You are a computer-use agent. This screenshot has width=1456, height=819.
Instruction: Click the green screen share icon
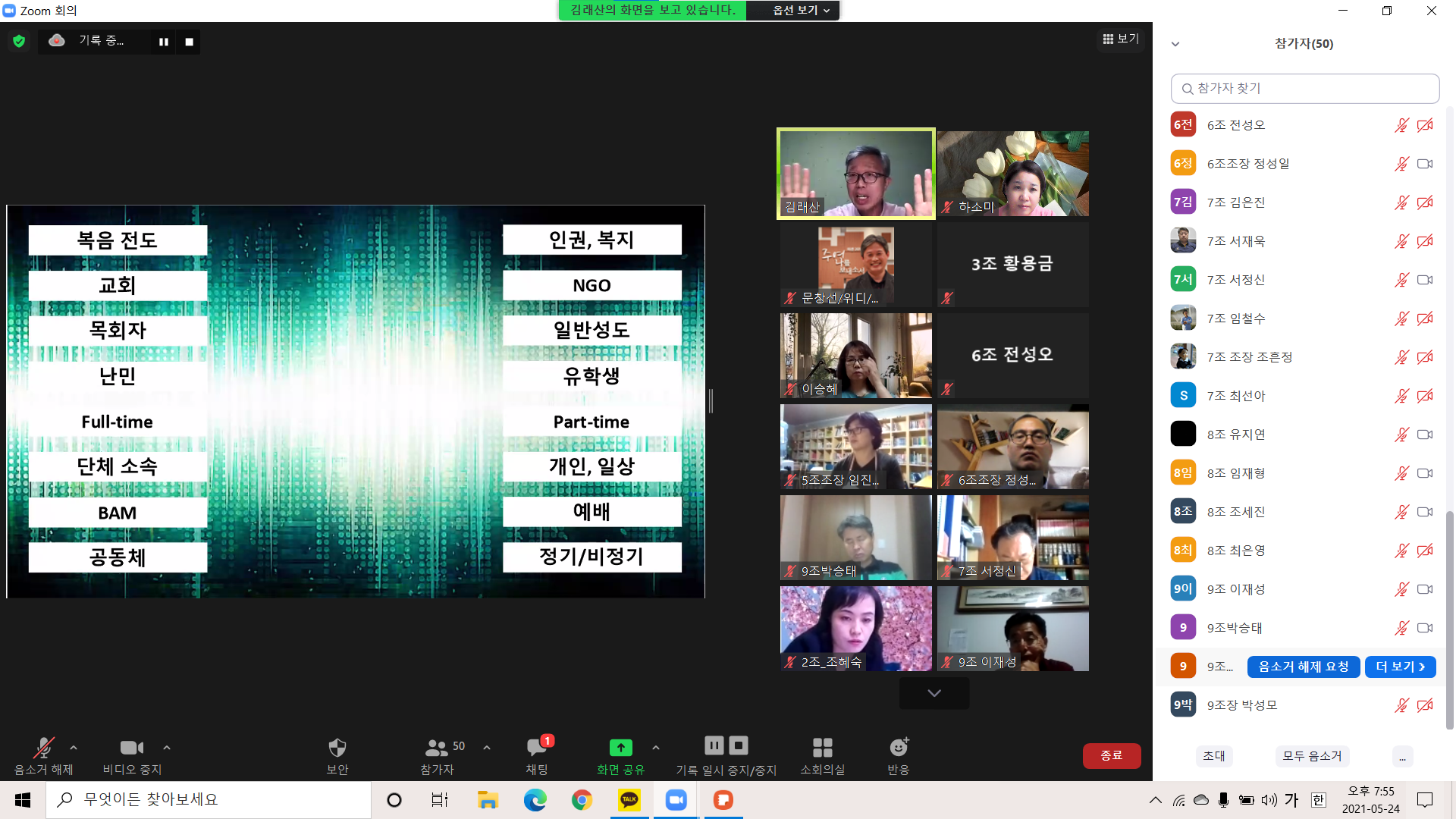coord(620,748)
